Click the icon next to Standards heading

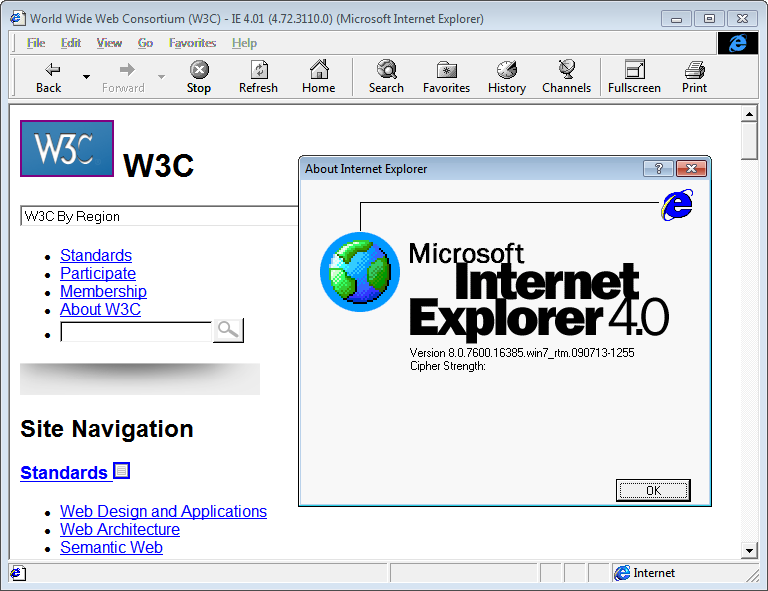pyautogui.click(x=121, y=471)
